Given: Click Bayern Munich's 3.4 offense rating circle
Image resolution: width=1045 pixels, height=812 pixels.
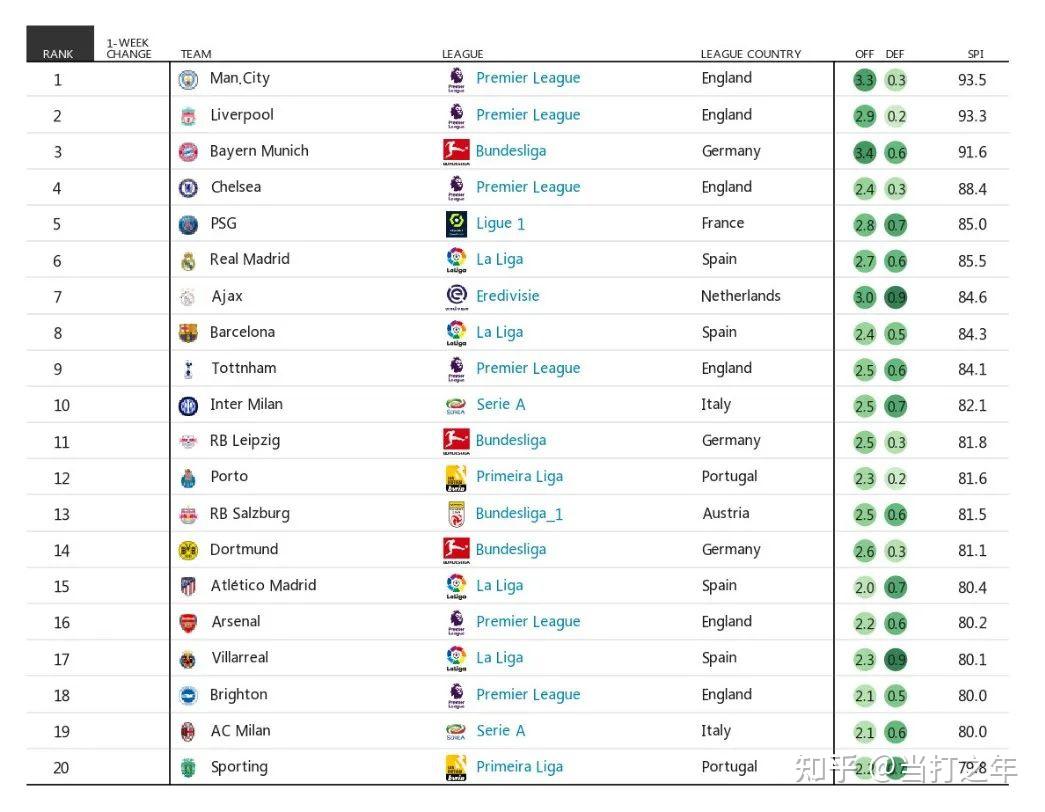Looking at the screenshot, I should click(865, 152).
